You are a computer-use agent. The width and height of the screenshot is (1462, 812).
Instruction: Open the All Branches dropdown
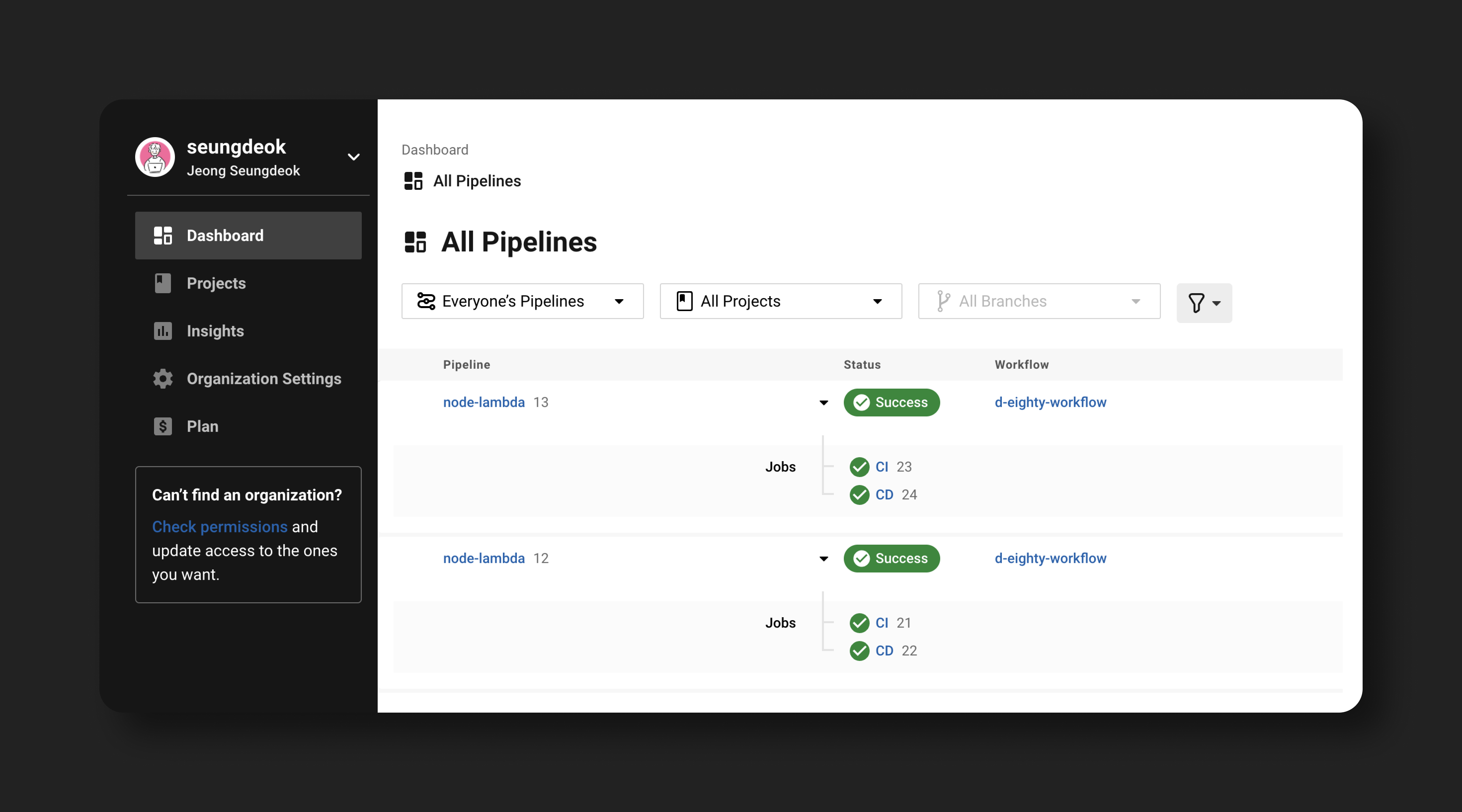click(x=1039, y=301)
